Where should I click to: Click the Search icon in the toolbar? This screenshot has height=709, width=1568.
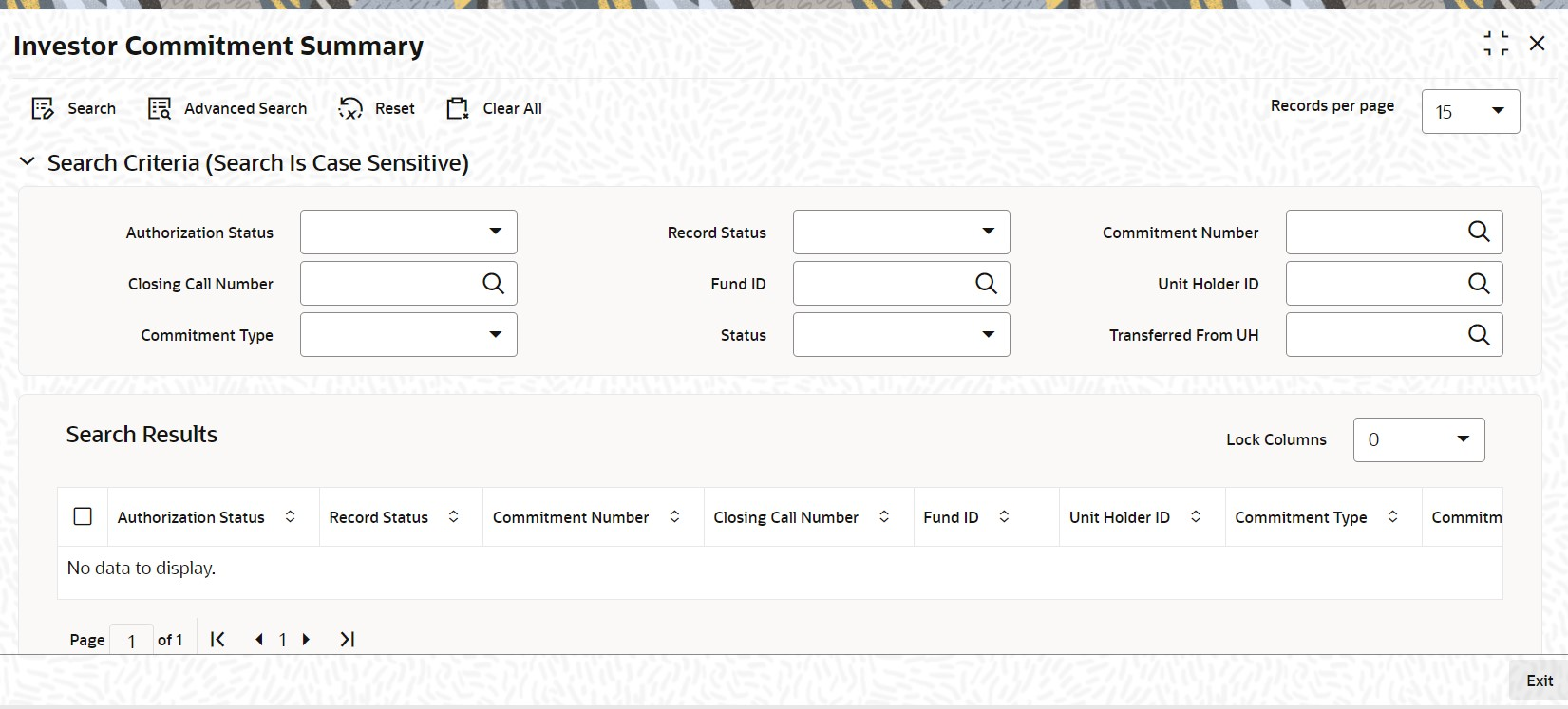43,108
